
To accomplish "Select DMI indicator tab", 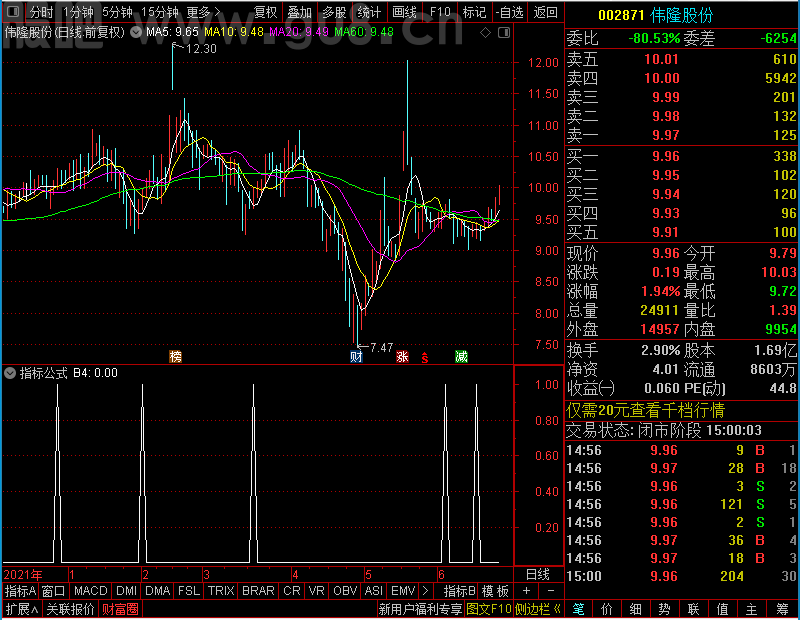I will click(x=126, y=591).
